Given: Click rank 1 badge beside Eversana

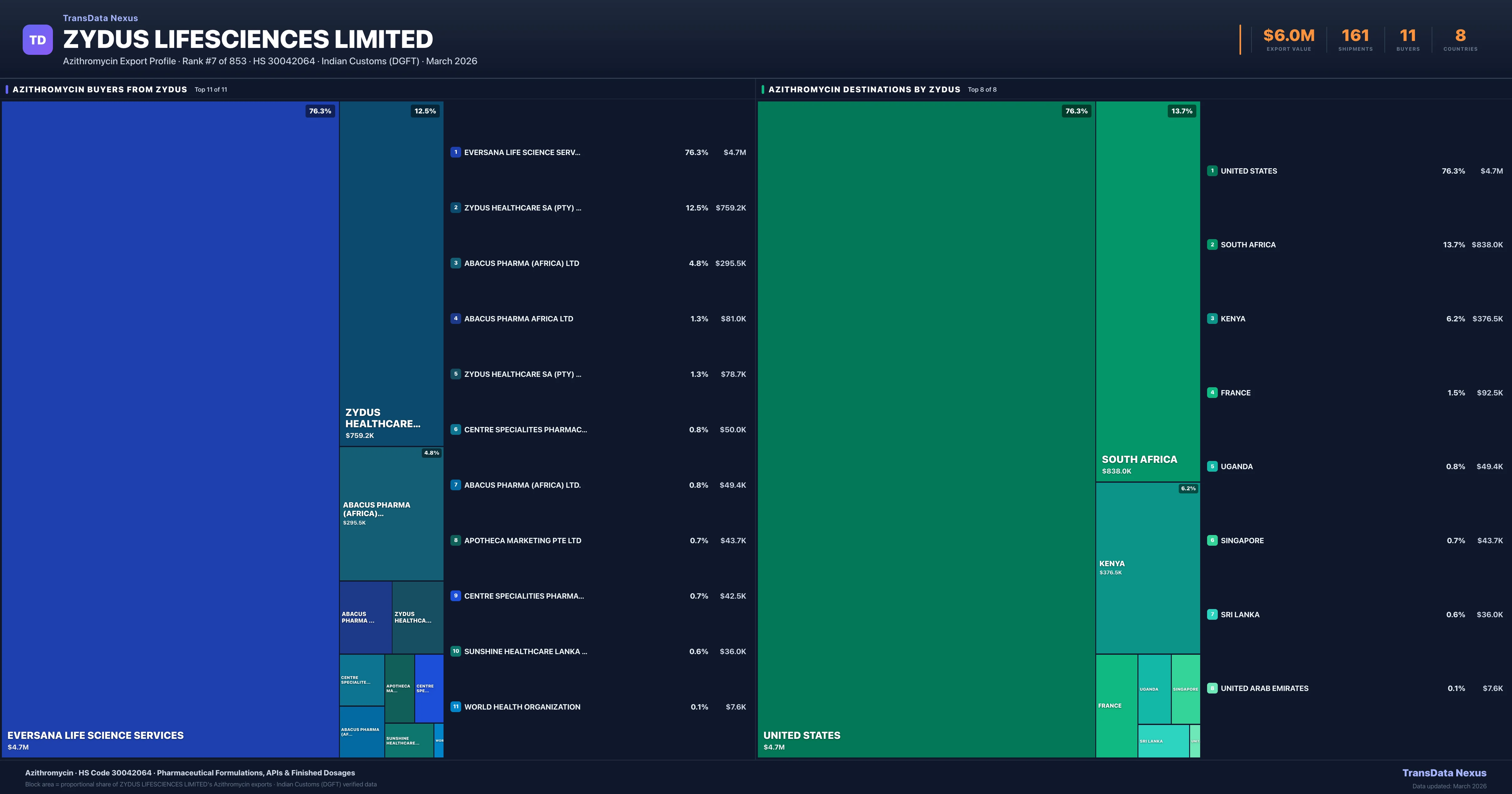Looking at the screenshot, I should click(x=455, y=152).
